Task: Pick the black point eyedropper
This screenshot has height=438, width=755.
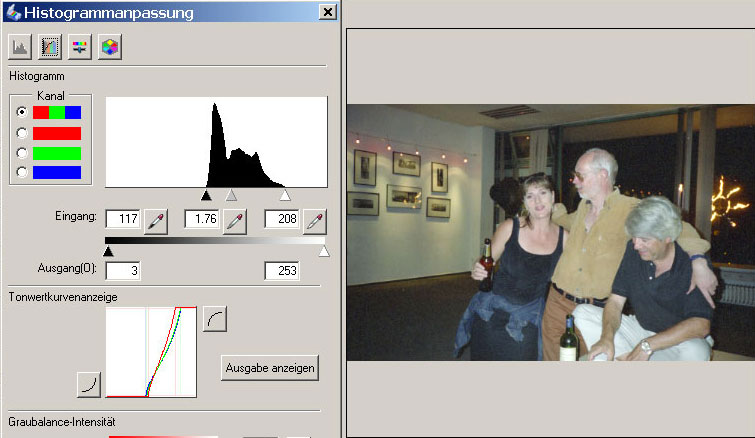Action: [x=156, y=219]
